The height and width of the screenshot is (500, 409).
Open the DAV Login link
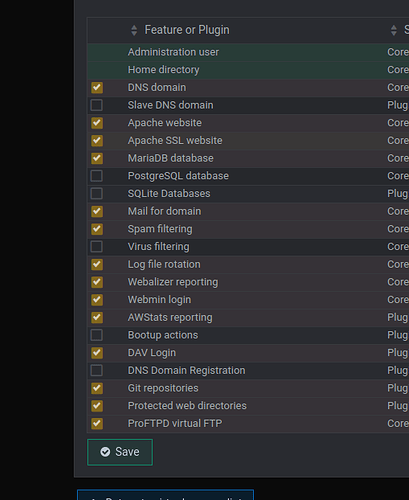point(152,353)
